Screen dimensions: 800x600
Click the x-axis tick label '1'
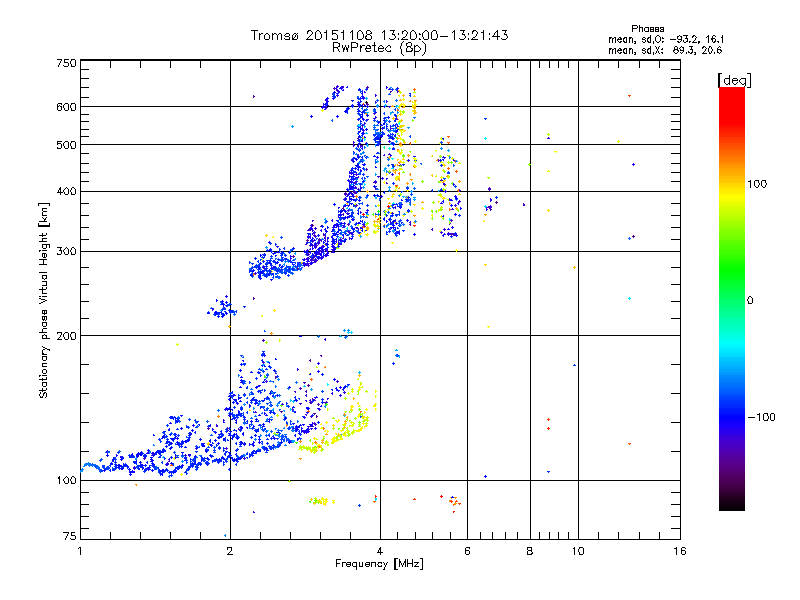80,551
